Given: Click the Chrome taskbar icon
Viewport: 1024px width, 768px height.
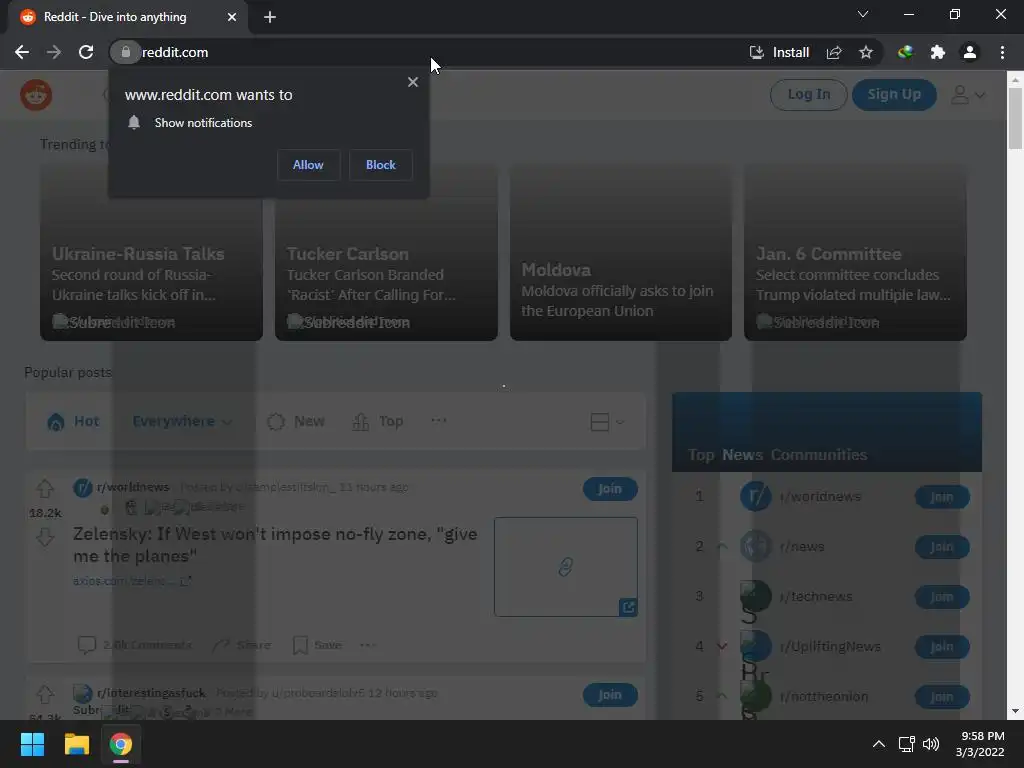Looking at the screenshot, I should [x=121, y=744].
